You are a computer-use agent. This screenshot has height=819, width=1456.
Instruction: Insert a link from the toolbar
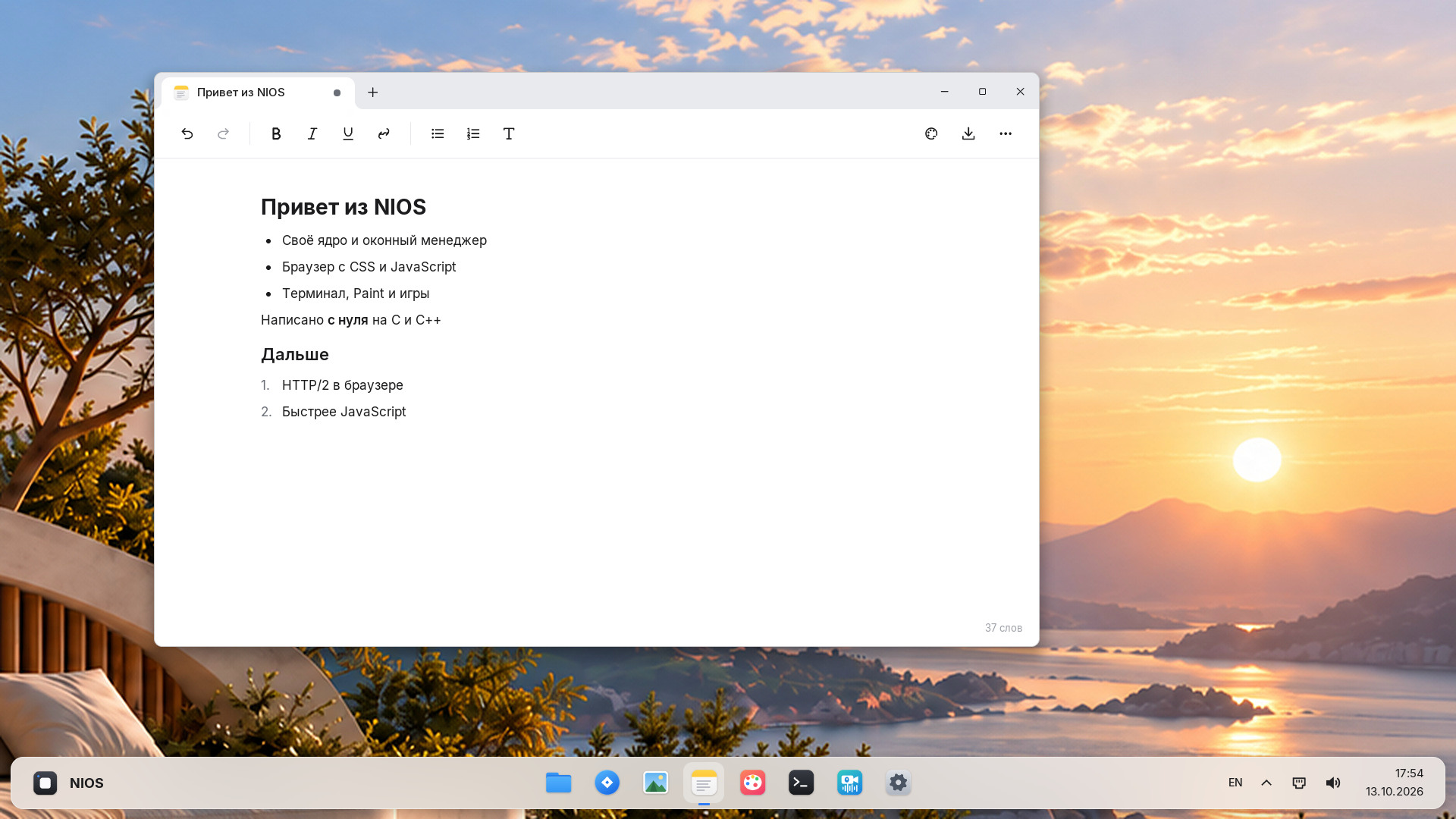[x=384, y=133]
